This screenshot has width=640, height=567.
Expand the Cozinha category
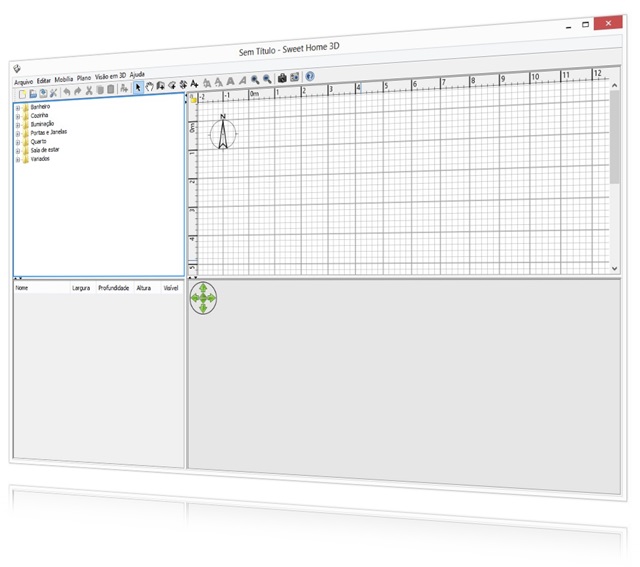(18, 117)
